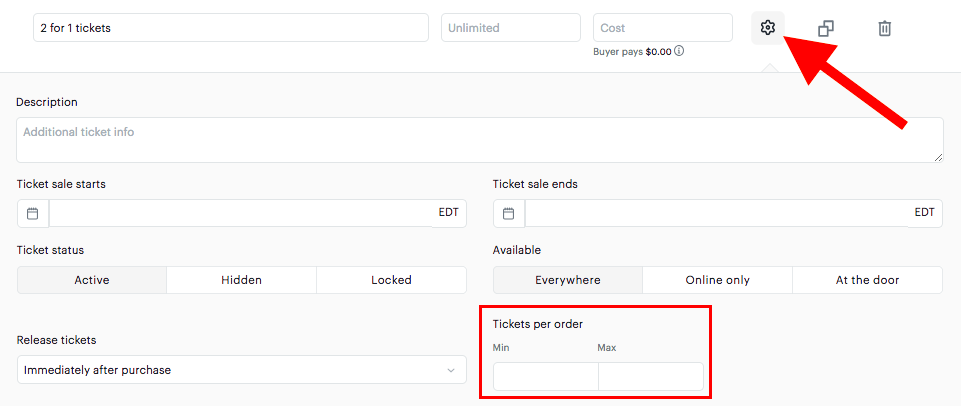Click EDT label on sale starts field
Screen dimensions: 961x406
coord(449,213)
